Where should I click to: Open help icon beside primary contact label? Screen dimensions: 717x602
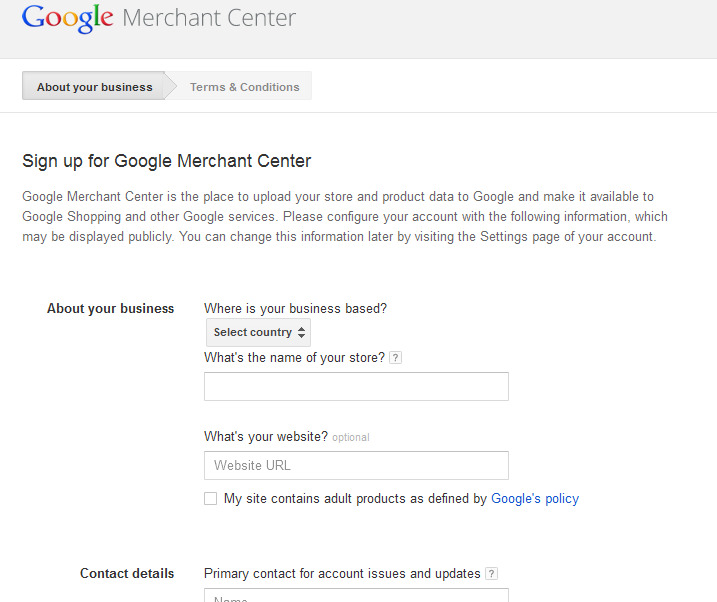[x=491, y=574]
